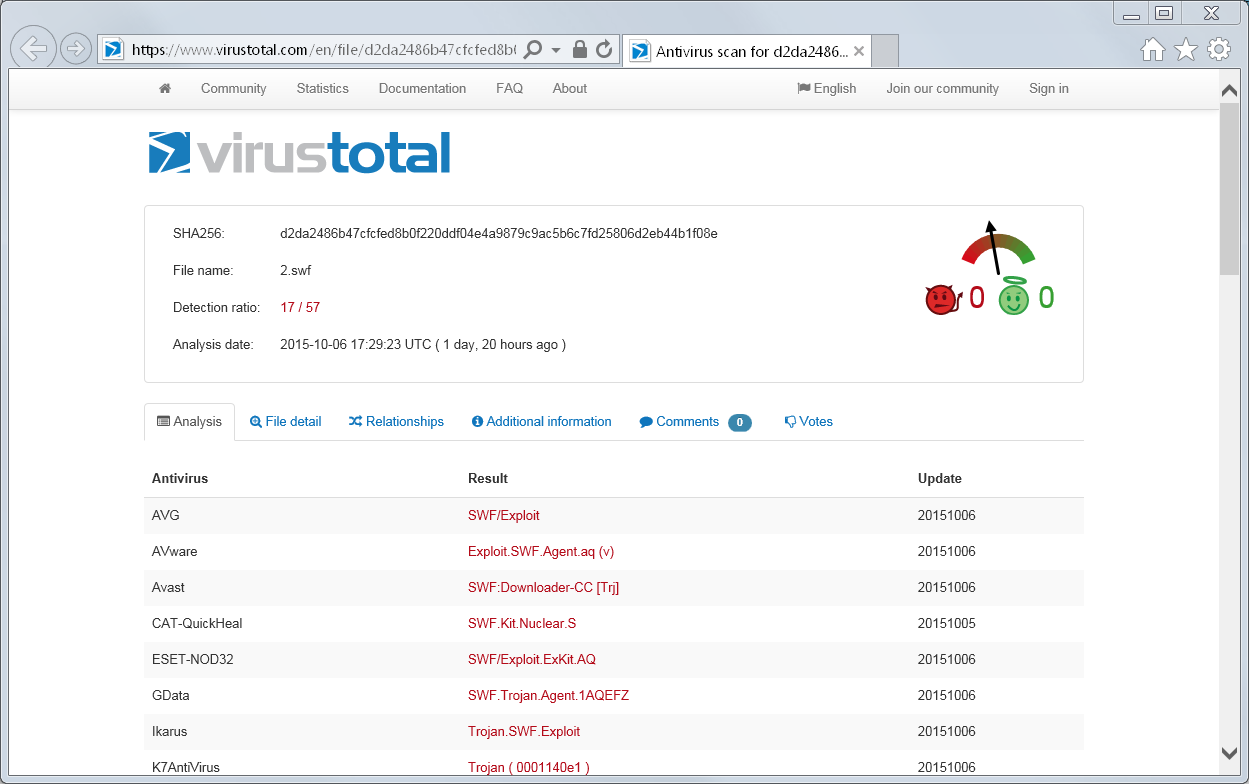Click SWF.Kit.Nuclear.S result

[x=522, y=623]
